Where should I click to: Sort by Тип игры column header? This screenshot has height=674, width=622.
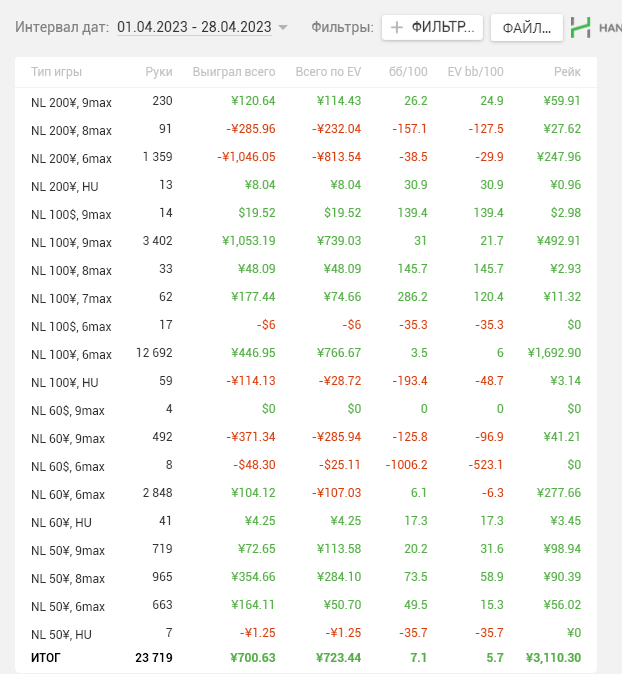(56, 72)
